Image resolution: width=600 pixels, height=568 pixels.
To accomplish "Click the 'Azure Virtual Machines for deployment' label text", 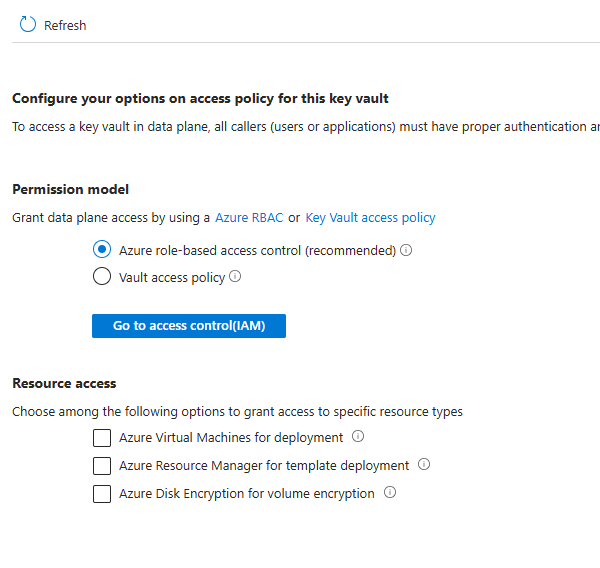I will coord(231,438).
